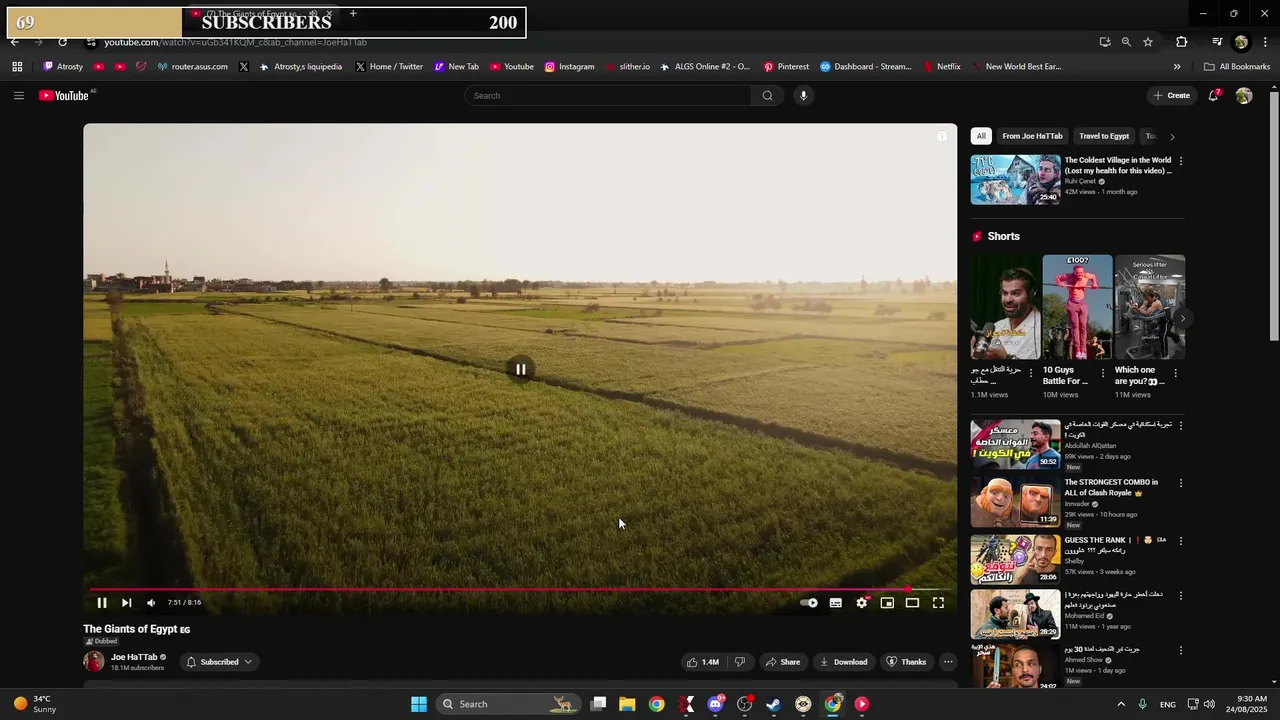Open GUESS THE RANK video
Screen dimensions: 1280x720
1015,560
